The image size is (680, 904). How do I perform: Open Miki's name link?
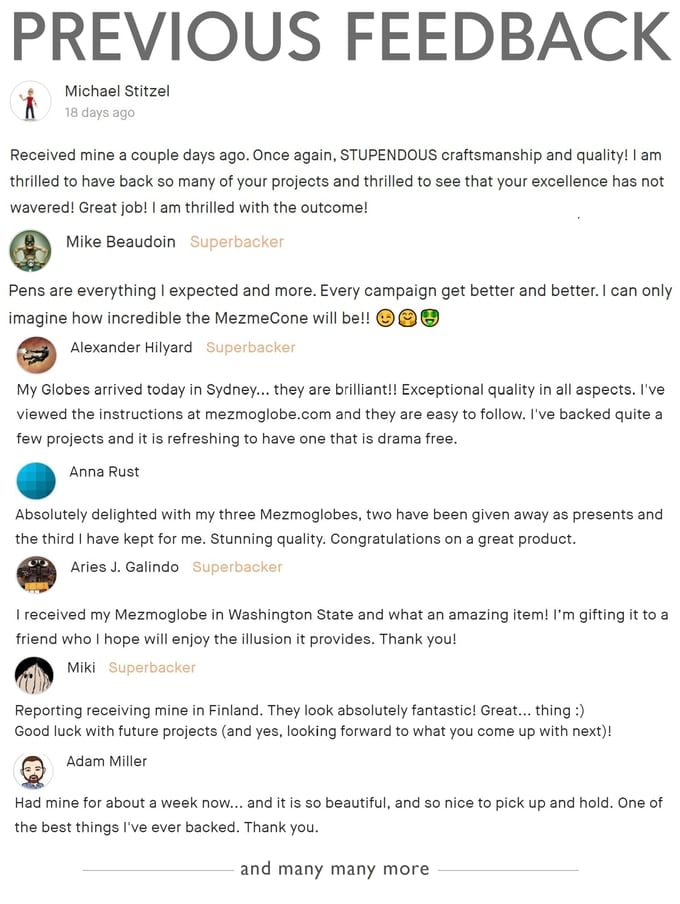pyautogui.click(x=81, y=668)
